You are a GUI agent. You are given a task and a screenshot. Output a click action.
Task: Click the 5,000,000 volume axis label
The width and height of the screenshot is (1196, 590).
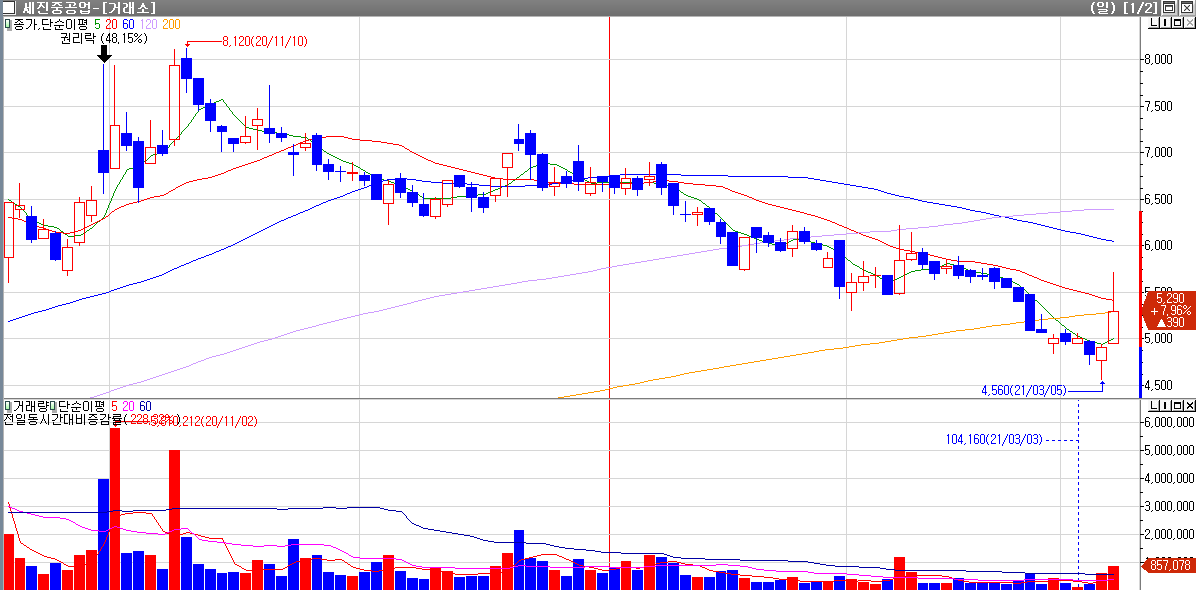click(x=1171, y=451)
